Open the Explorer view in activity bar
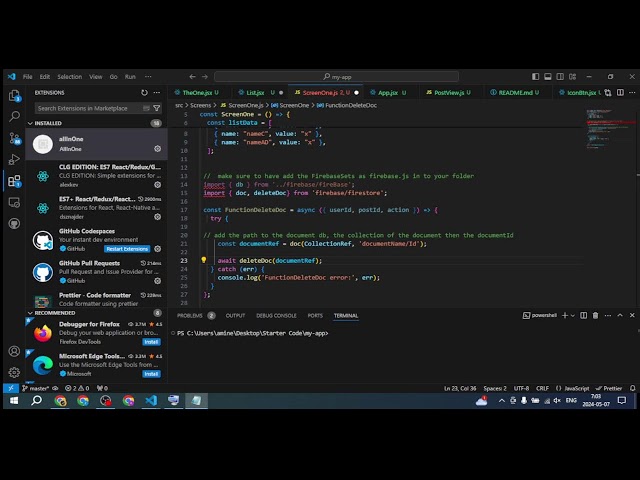This screenshot has width=640, height=480. tap(14, 96)
